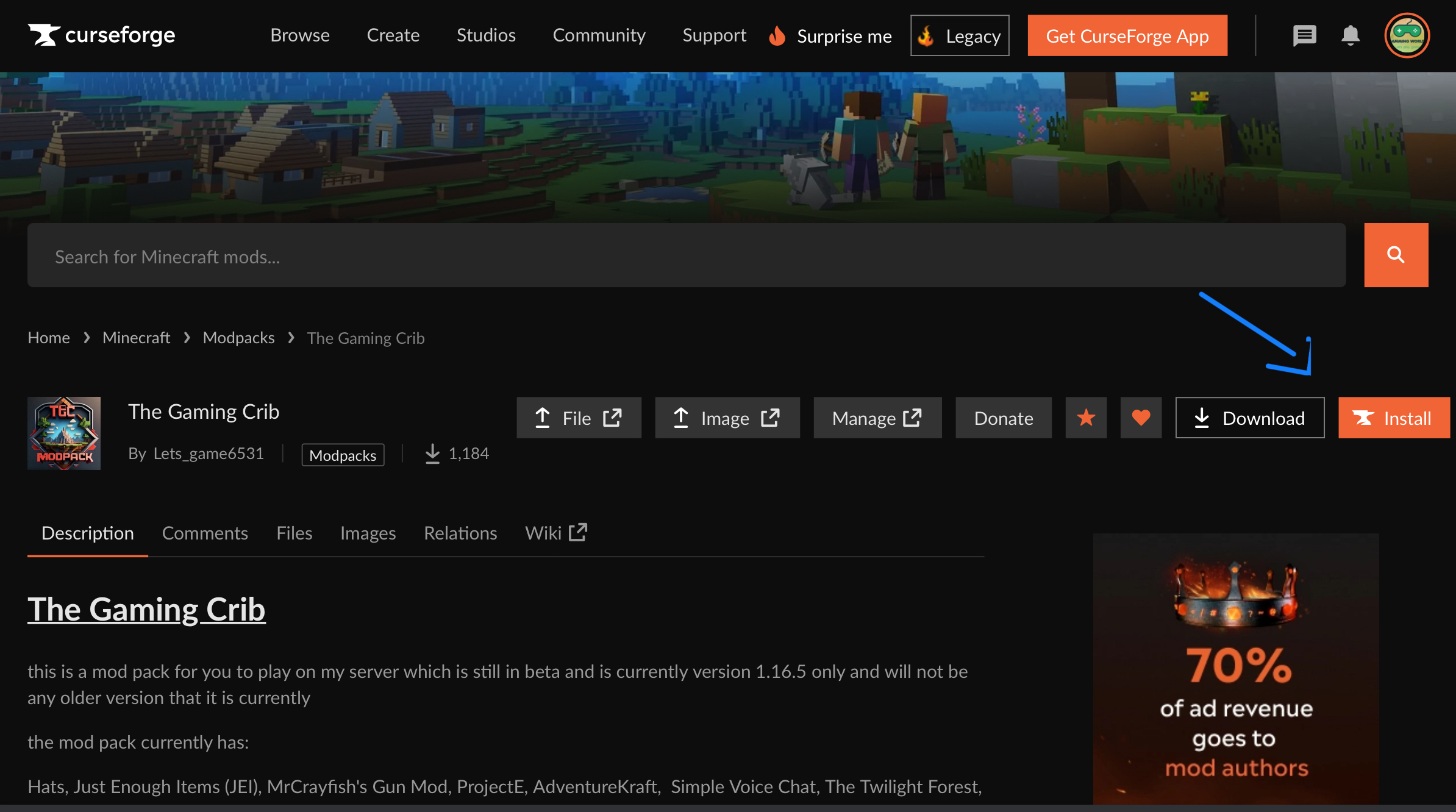Image resolution: width=1456 pixels, height=812 pixels.
Task: Switch to the Comments tab
Action: point(205,533)
